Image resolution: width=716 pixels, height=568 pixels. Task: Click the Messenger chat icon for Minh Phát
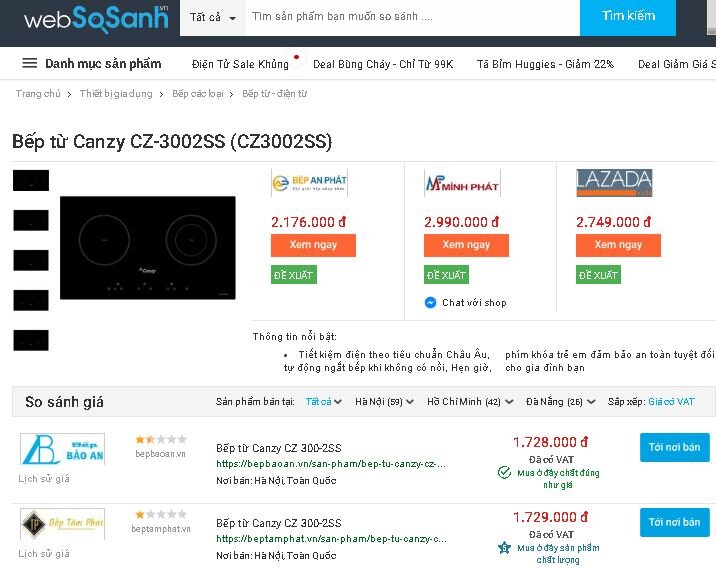point(430,302)
